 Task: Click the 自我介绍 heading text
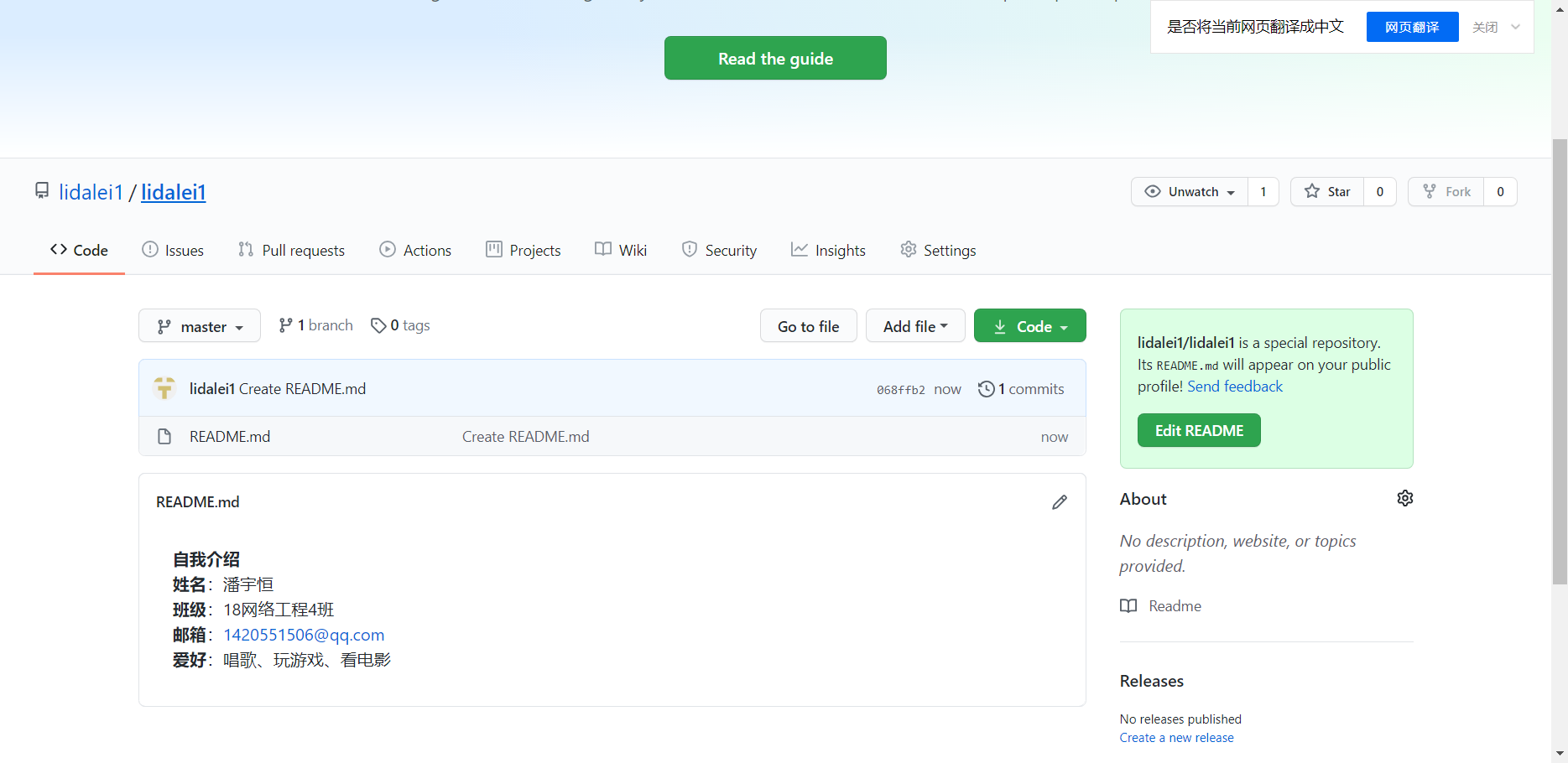pos(206,559)
